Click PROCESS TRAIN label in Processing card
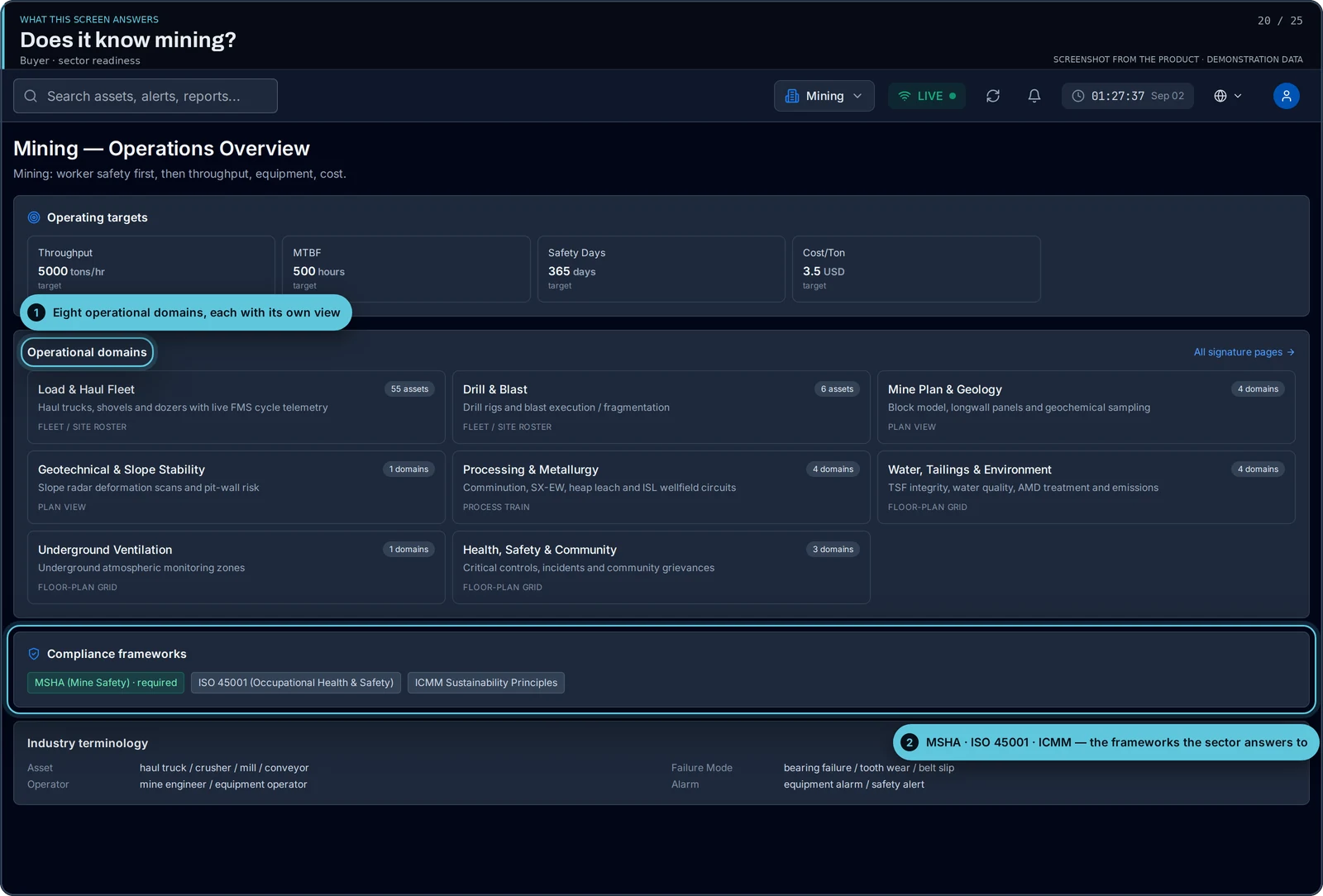The height and width of the screenshot is (896, 1323). (x=496, y=508)
